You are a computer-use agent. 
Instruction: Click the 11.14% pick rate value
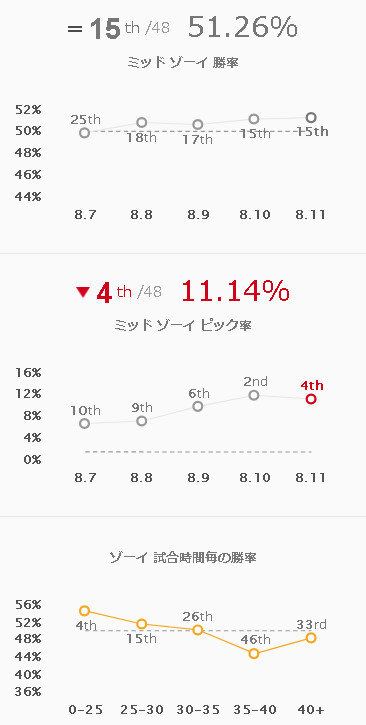(235, 291)
